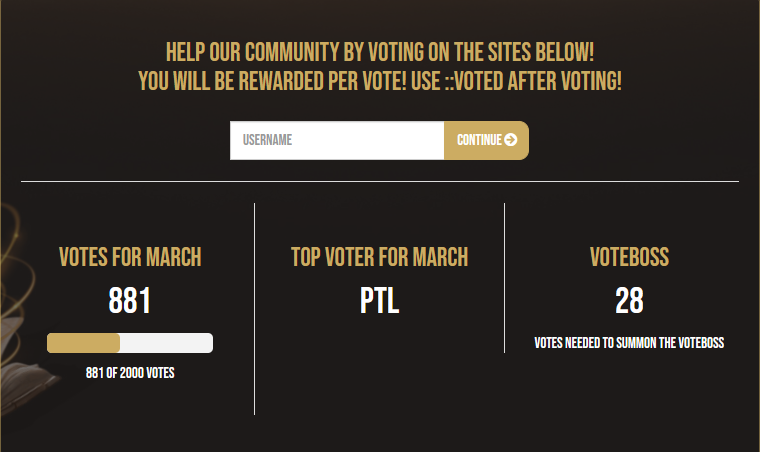The width and height of the screenshot is (760, 452).
Task: Click the 881 of 2000 votes label
Action: (x=130, y=373)
